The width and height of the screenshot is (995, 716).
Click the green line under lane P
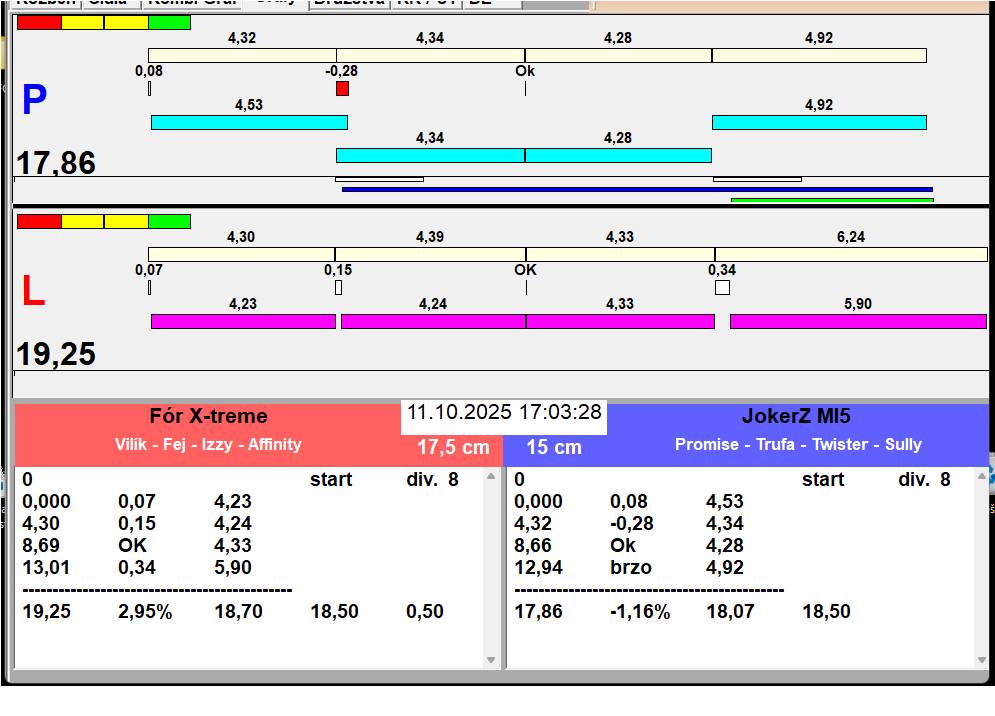(x=833, y=200)
